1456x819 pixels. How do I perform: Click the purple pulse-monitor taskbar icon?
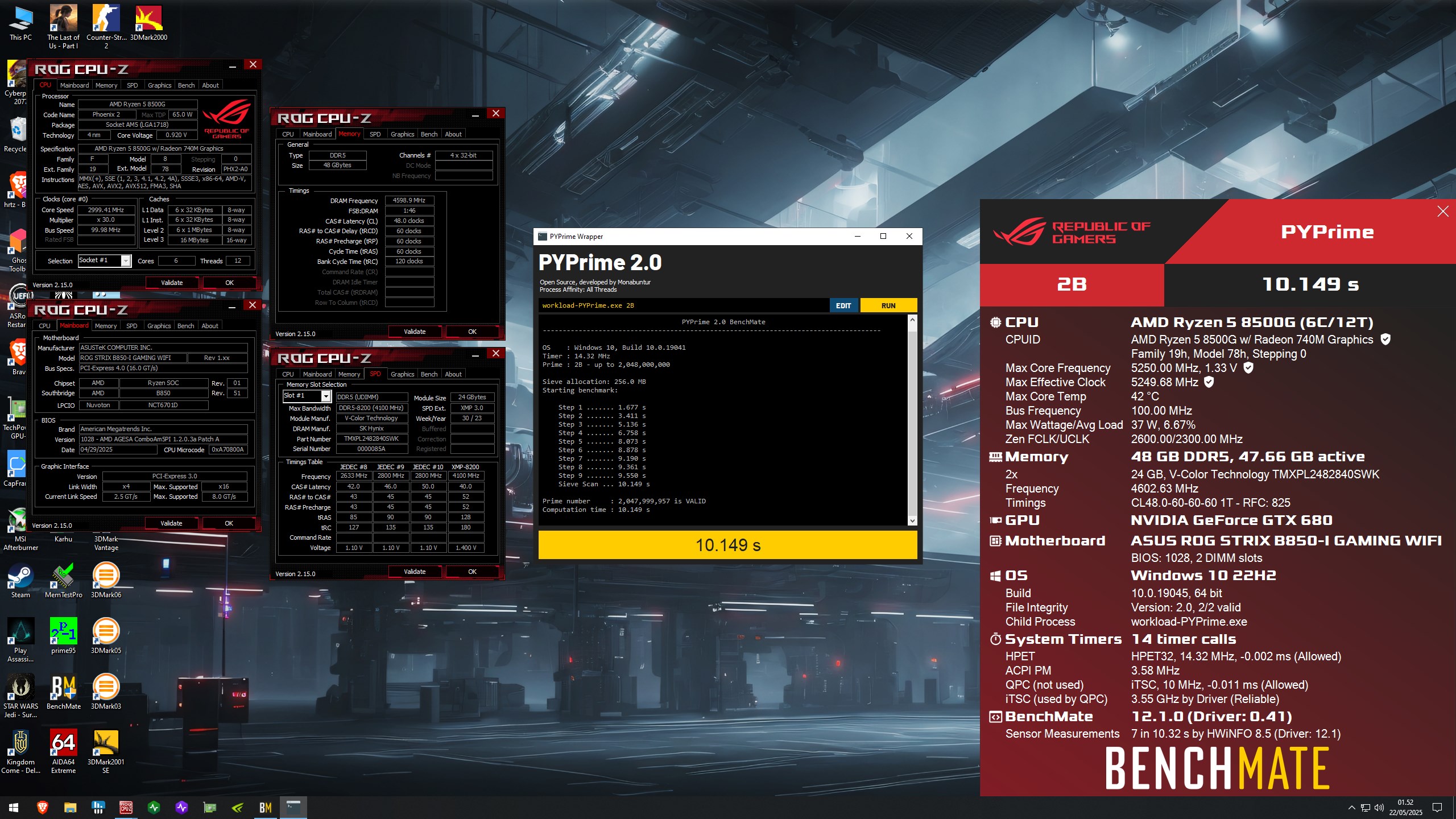(181, 808)
